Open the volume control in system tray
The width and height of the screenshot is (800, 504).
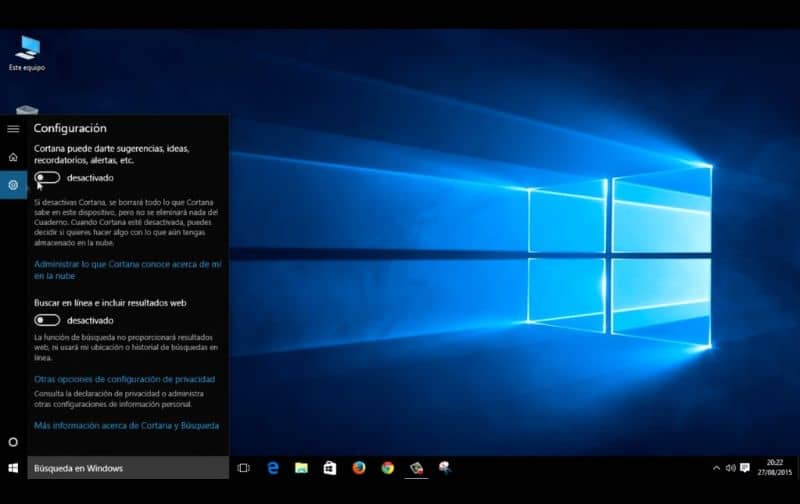pyautogui.click(x=731, y=468)
